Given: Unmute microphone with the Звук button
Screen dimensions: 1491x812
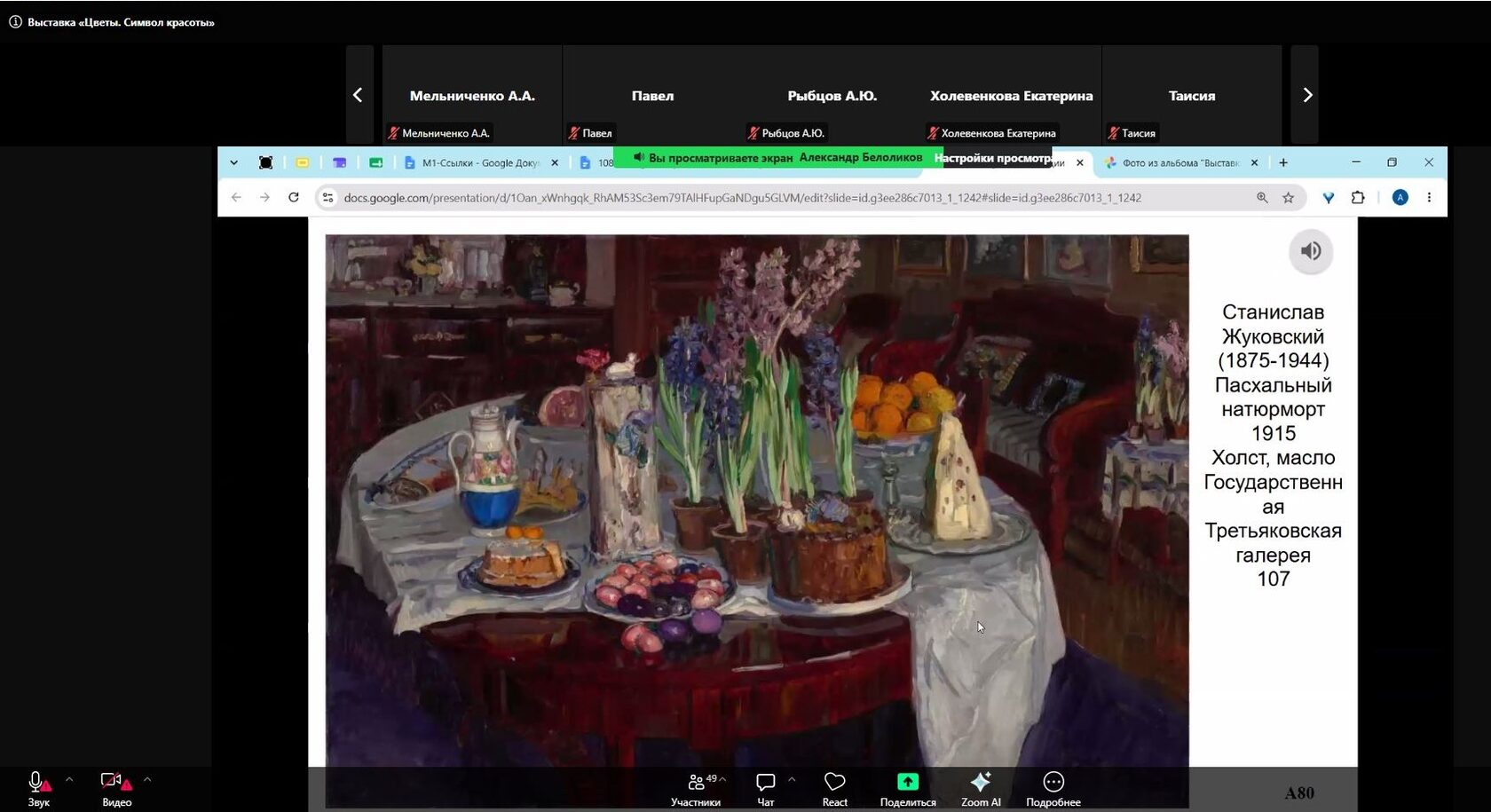Looking at the screenshot, I should 38,788.
